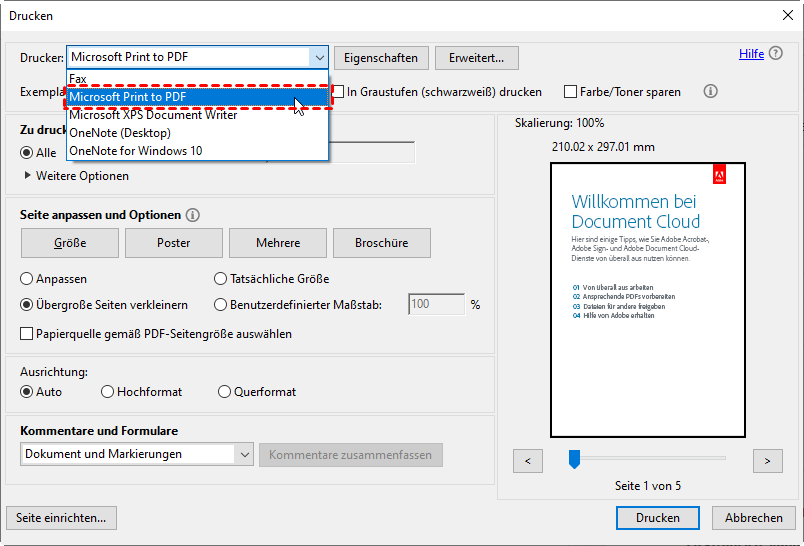Click the Mehrere button

click(x=278, y=243)
